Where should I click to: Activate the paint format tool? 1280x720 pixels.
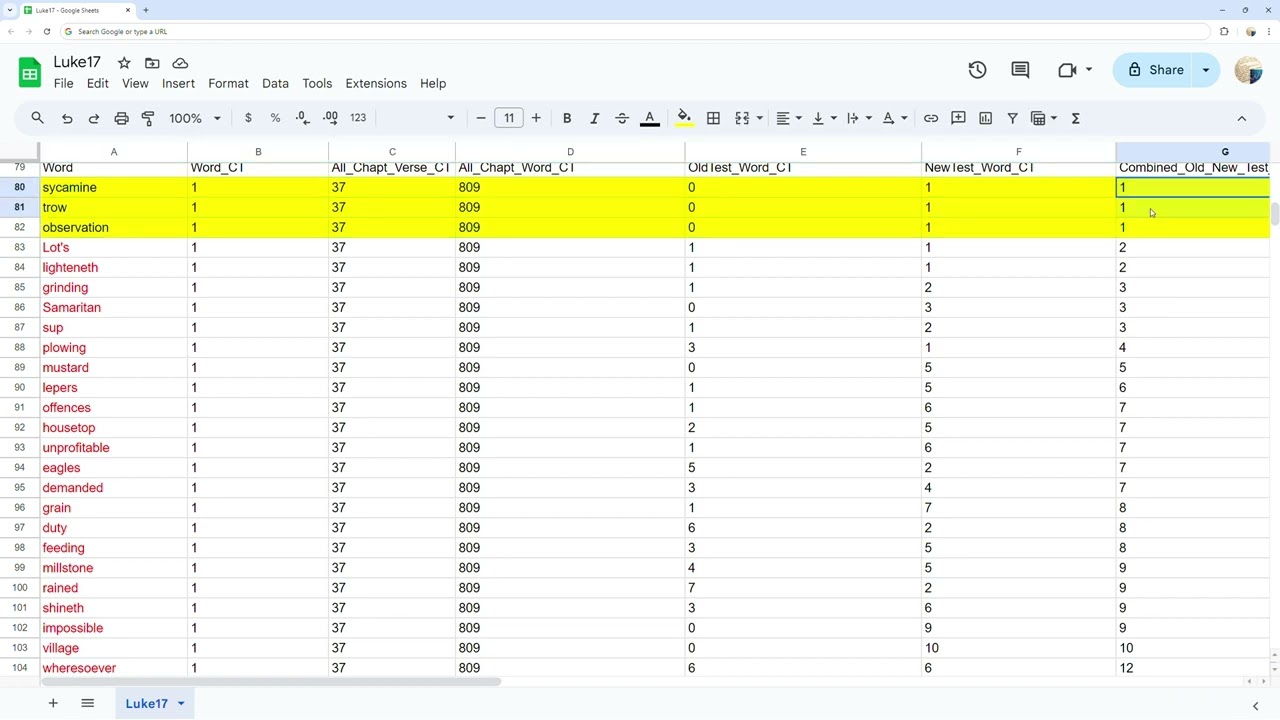pos(148,118)
